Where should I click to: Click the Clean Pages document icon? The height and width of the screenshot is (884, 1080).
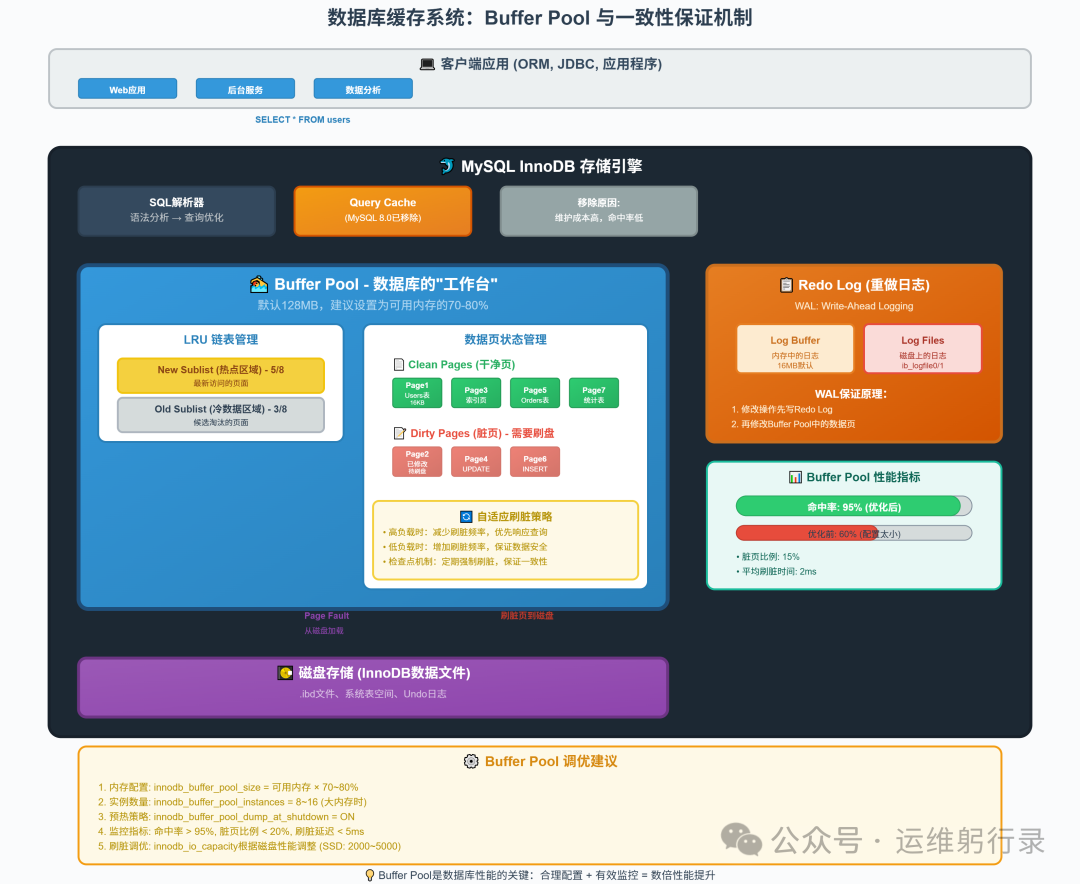point(399,364)
